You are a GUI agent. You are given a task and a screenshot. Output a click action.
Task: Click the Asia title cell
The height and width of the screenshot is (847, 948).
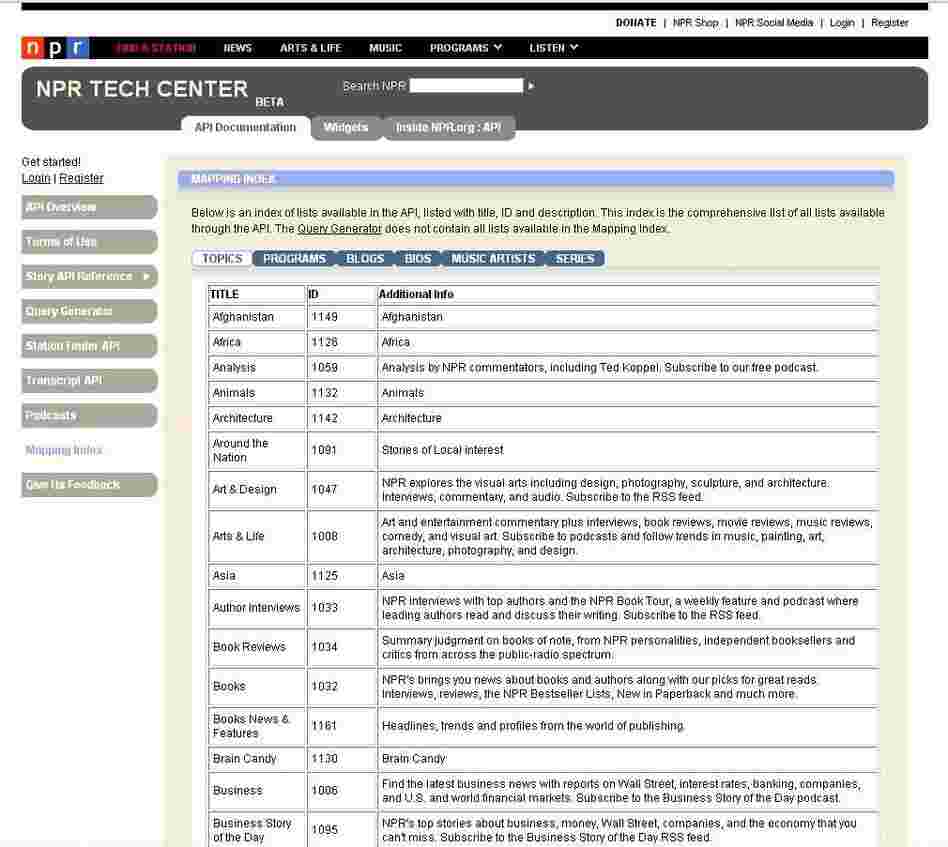coord(257,577)
